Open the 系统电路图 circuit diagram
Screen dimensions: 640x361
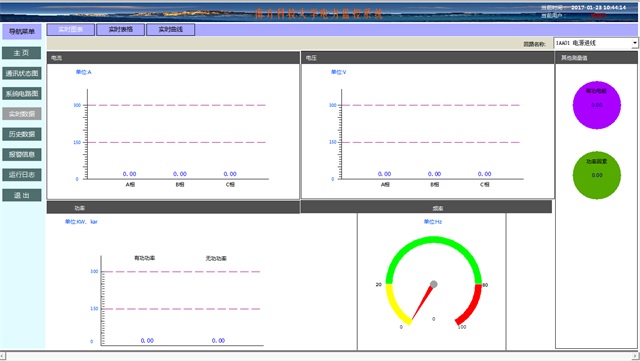pos(22,94)
